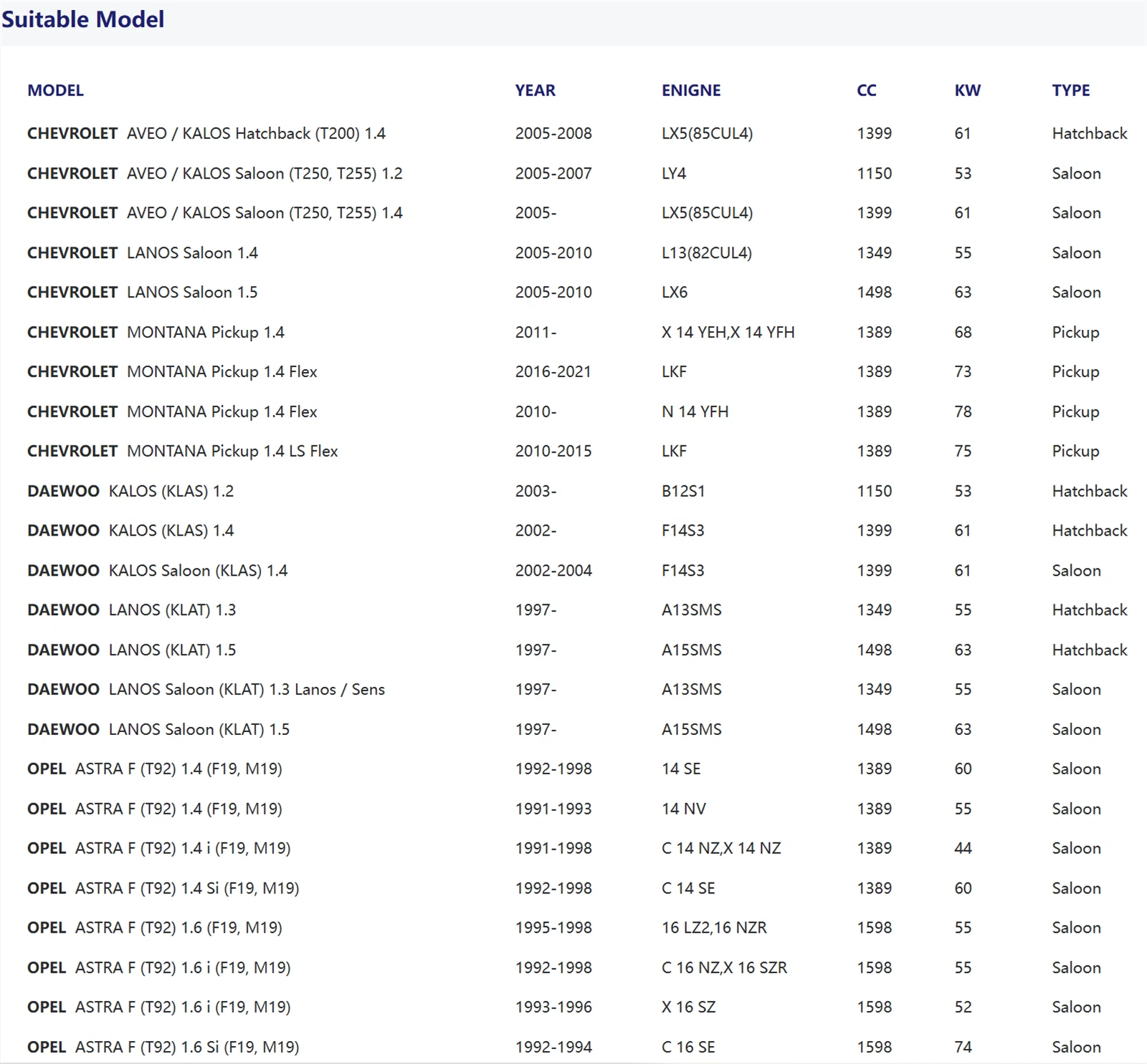Click DAEWOO LANOS Saloon 1.3 Lanos / Sens
Image resolution: width=1147 pixels, height=1064 pixels.
pos(206,690)
